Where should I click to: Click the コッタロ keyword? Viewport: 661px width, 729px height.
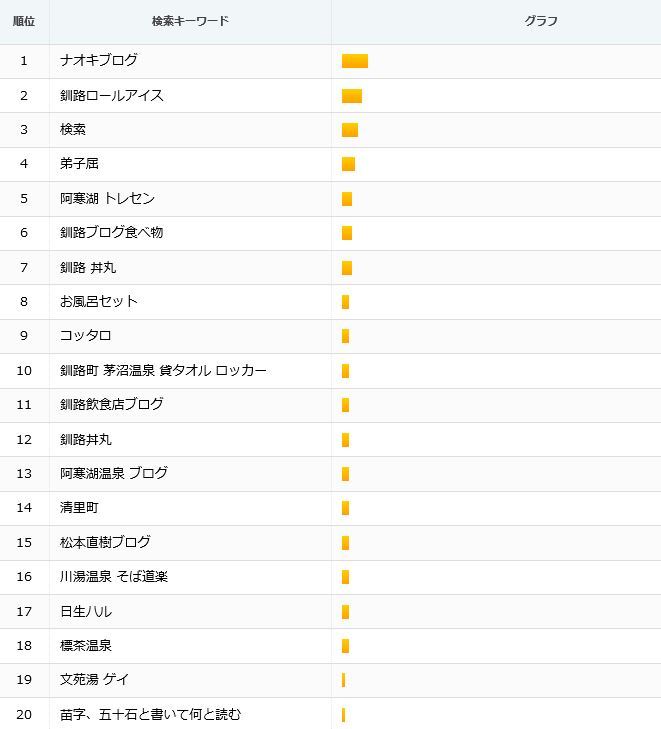point(86,336)
